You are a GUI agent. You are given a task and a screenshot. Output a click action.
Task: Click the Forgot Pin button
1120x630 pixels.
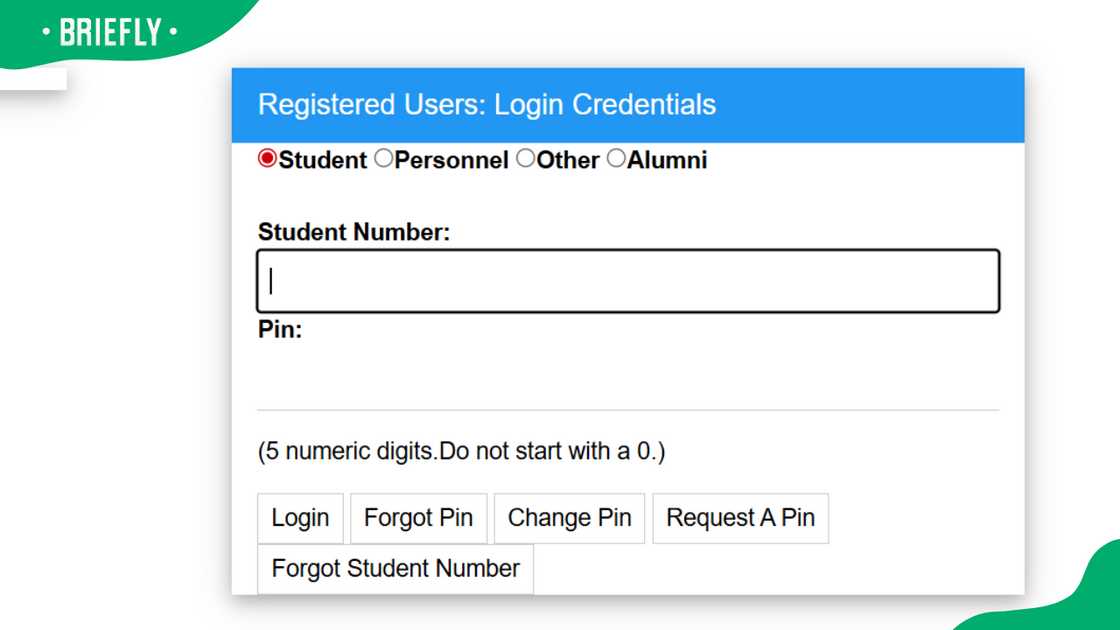click(x=418, y=518)
